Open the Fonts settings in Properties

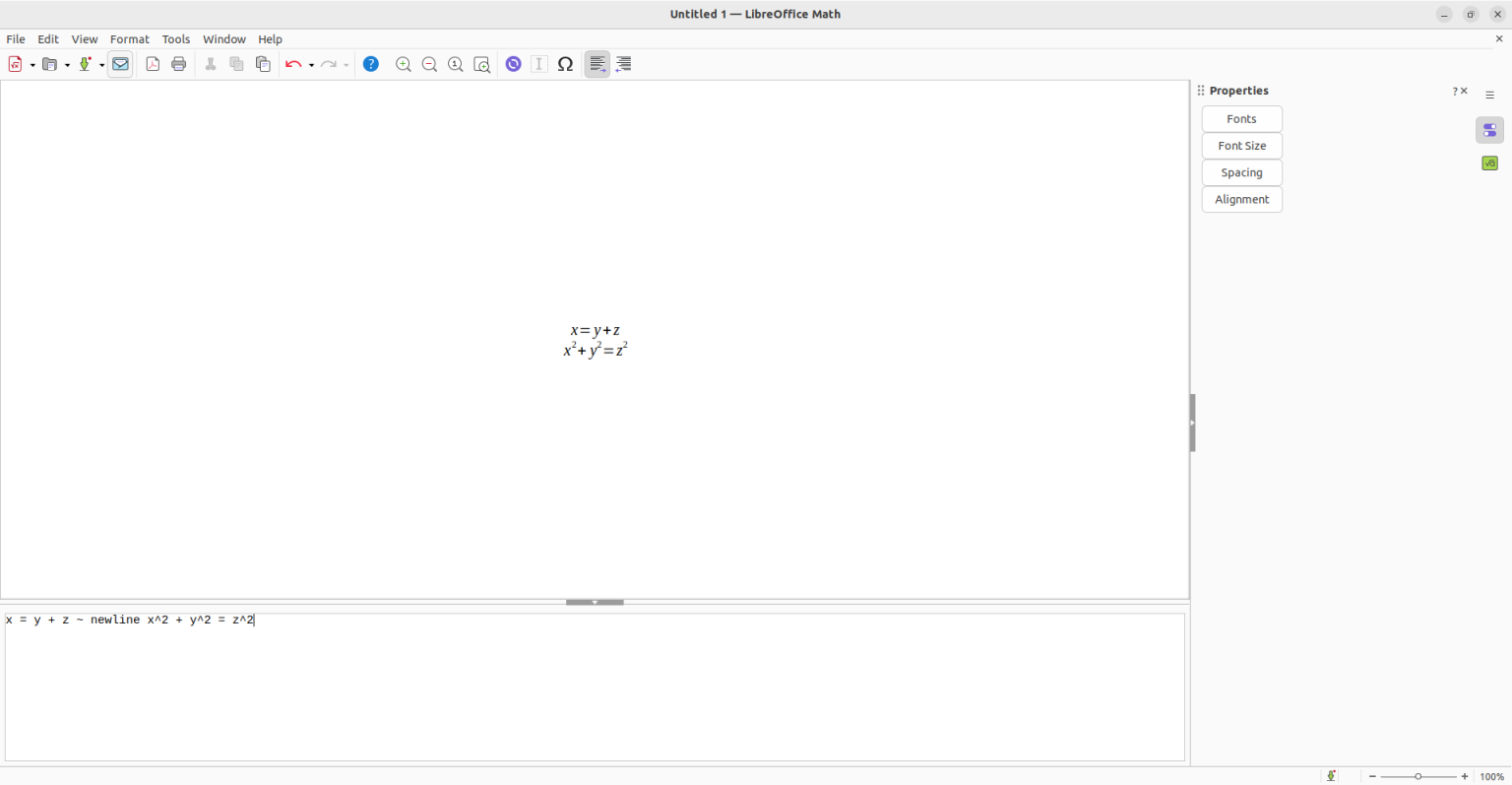1241,118
